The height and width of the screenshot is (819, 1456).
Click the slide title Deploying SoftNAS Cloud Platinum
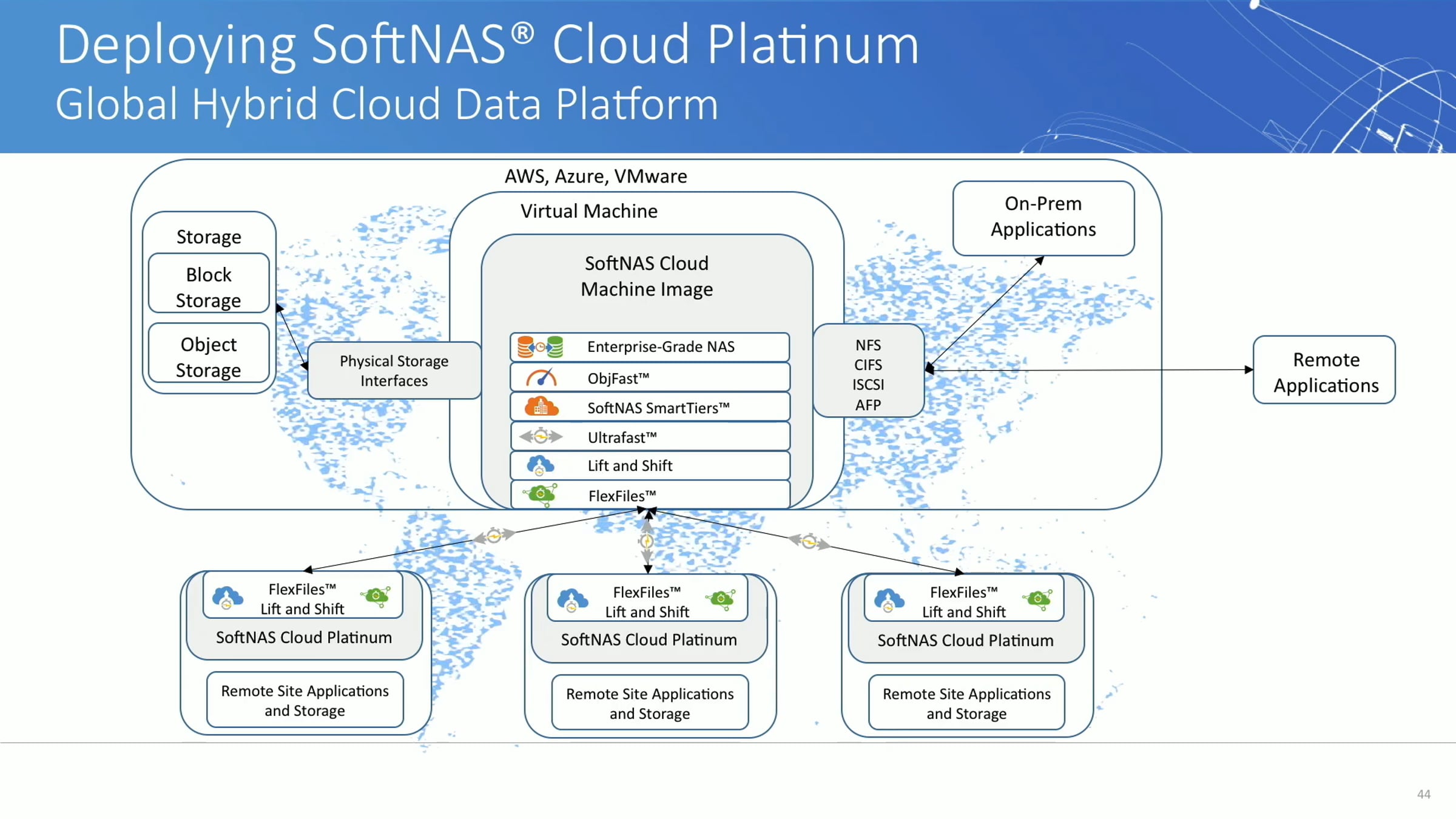coord(488,45)
